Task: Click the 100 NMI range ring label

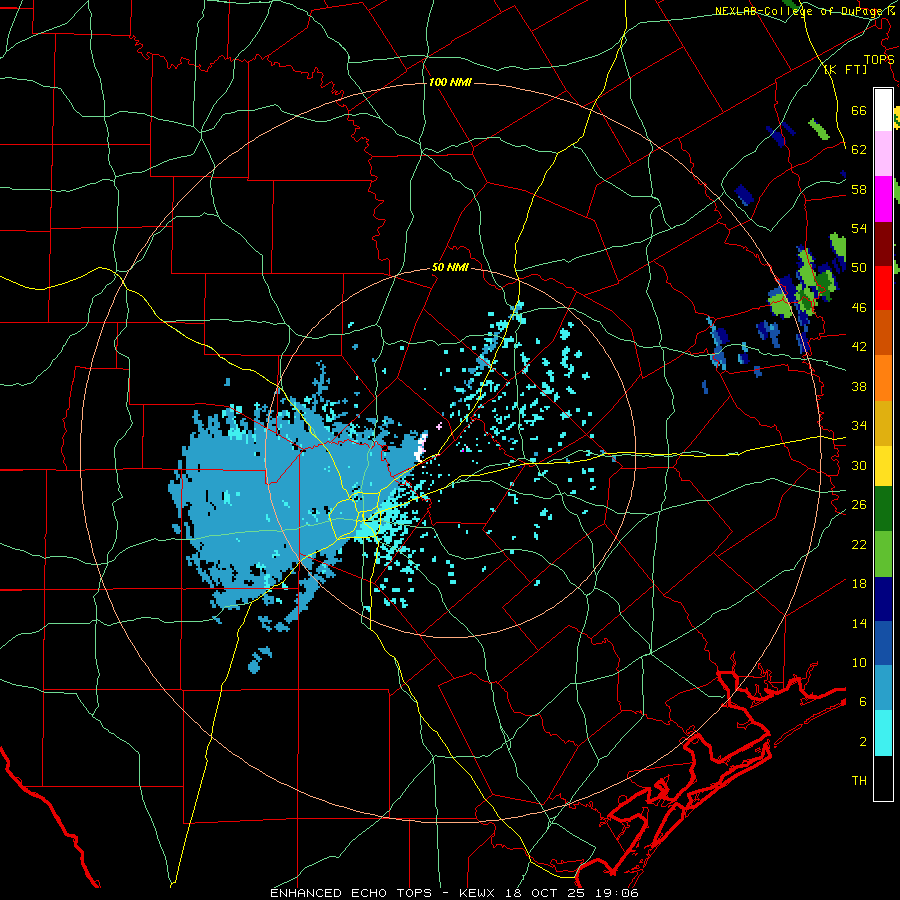Action: tap(450, 82)
